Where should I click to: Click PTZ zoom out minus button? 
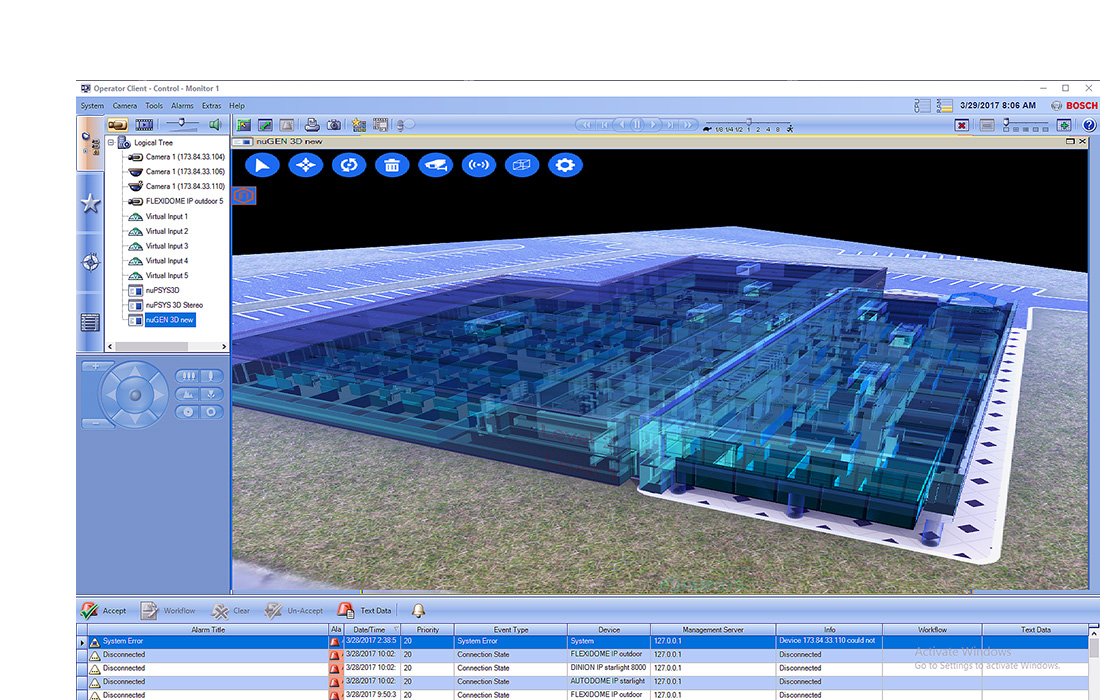point(96,423)
